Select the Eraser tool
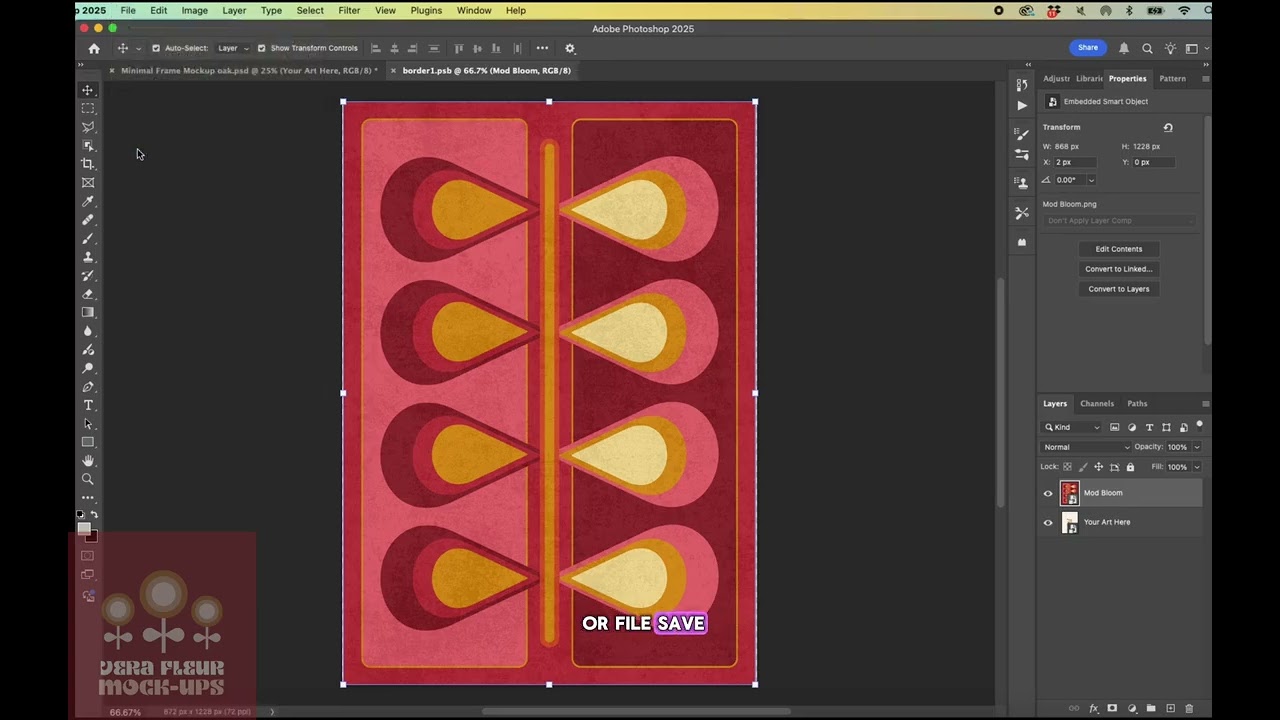1280x720 pixels. 88,294
